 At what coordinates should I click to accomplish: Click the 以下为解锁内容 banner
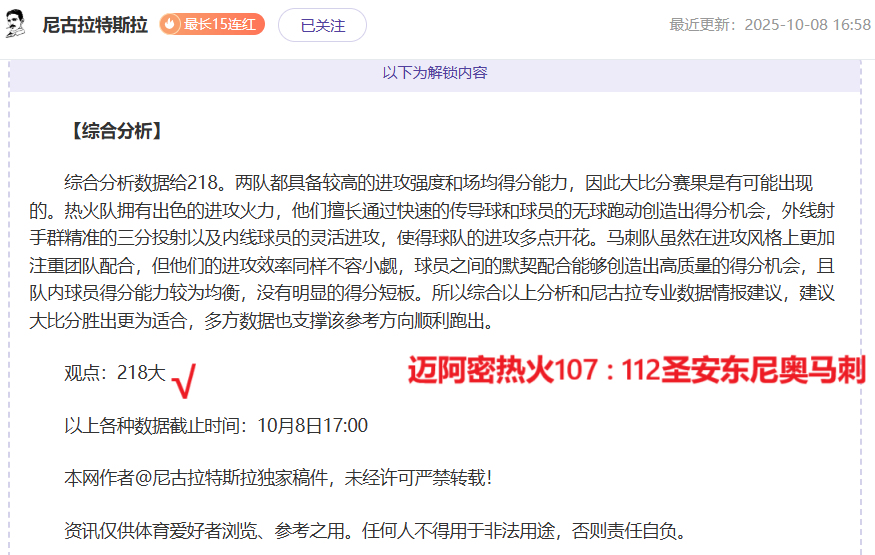[x=435, y=72]
